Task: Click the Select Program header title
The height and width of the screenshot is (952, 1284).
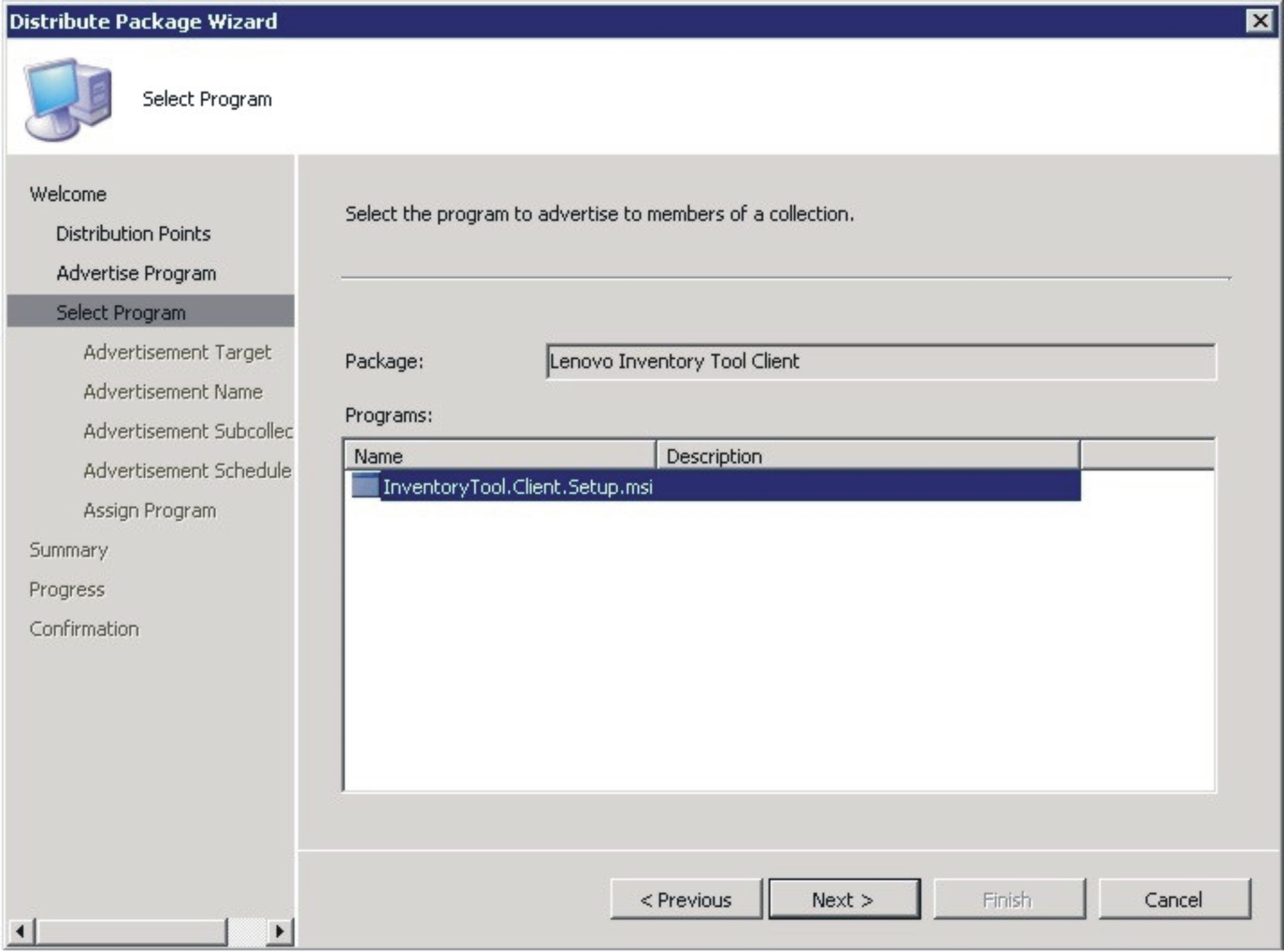Action: click(207, 99)
